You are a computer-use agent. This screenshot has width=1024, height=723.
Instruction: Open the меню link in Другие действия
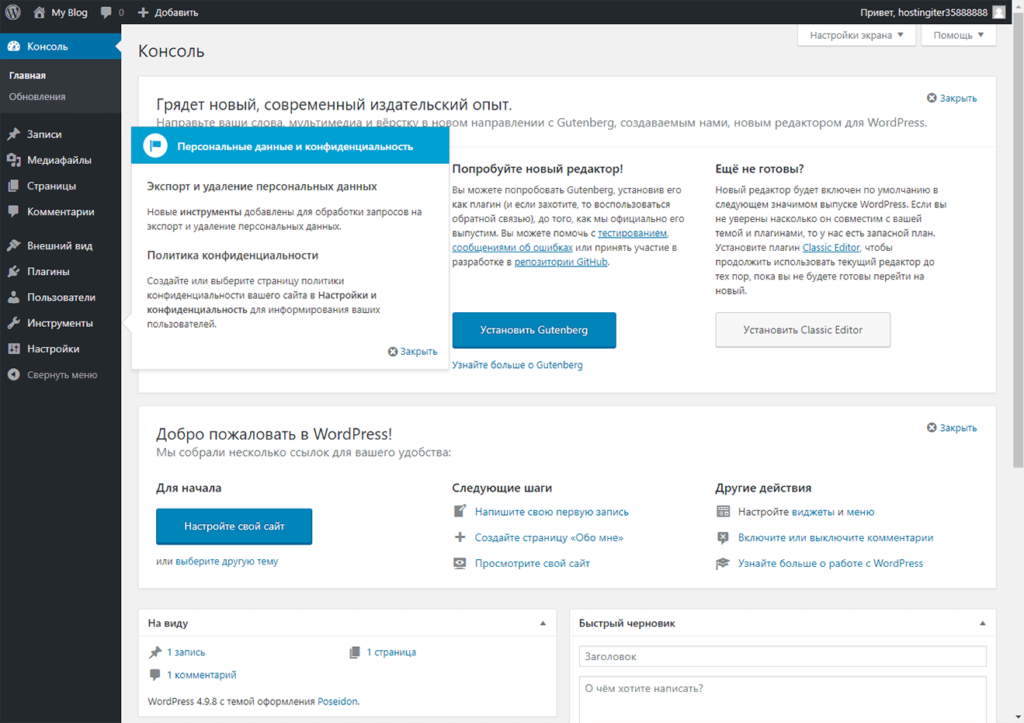coord(860,512)
